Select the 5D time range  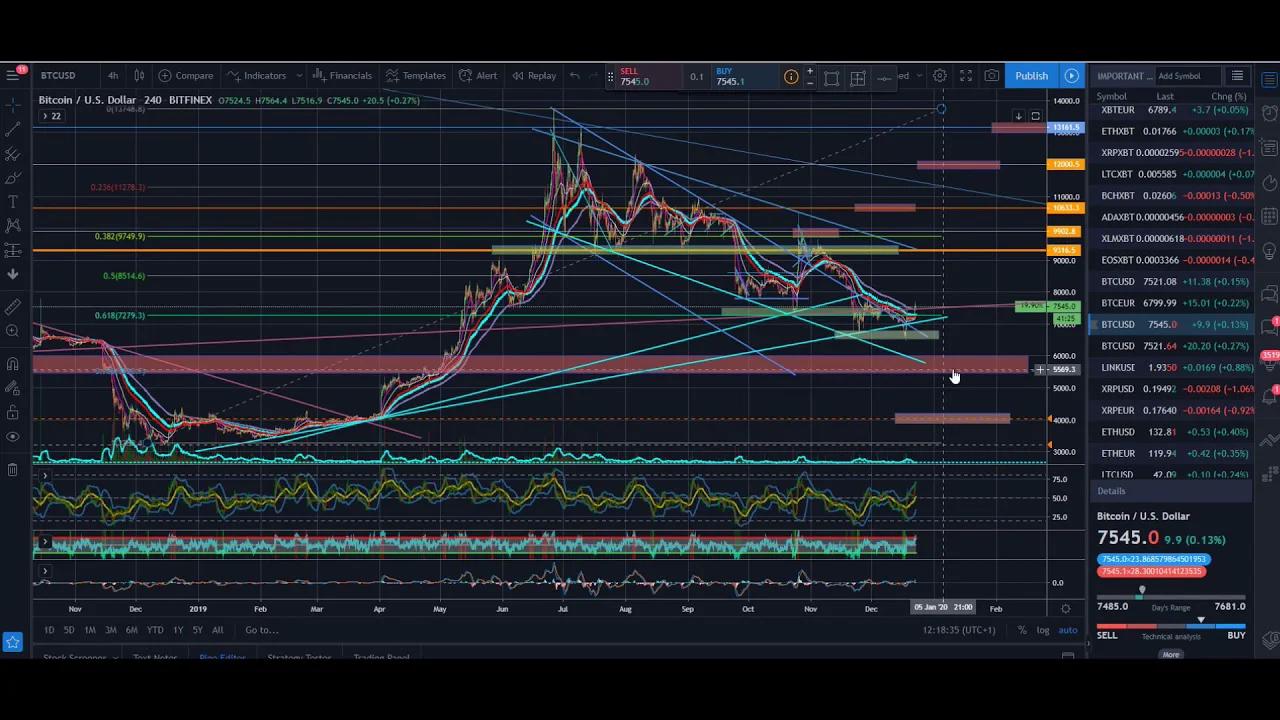pos(69,630)
